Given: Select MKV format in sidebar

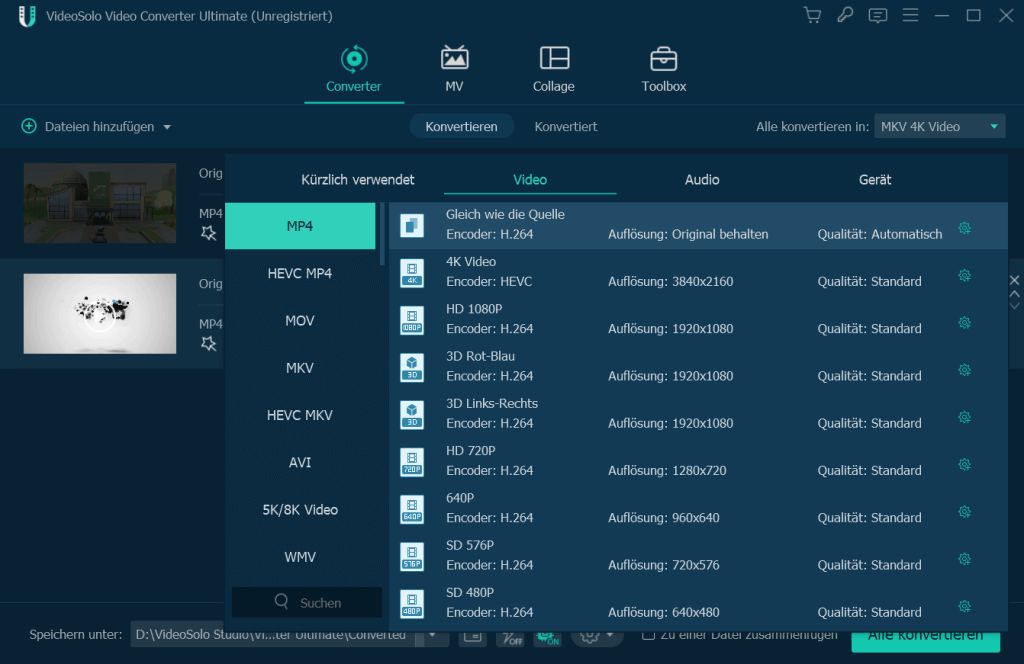Looking at the screenshot, I should [300, 368].
